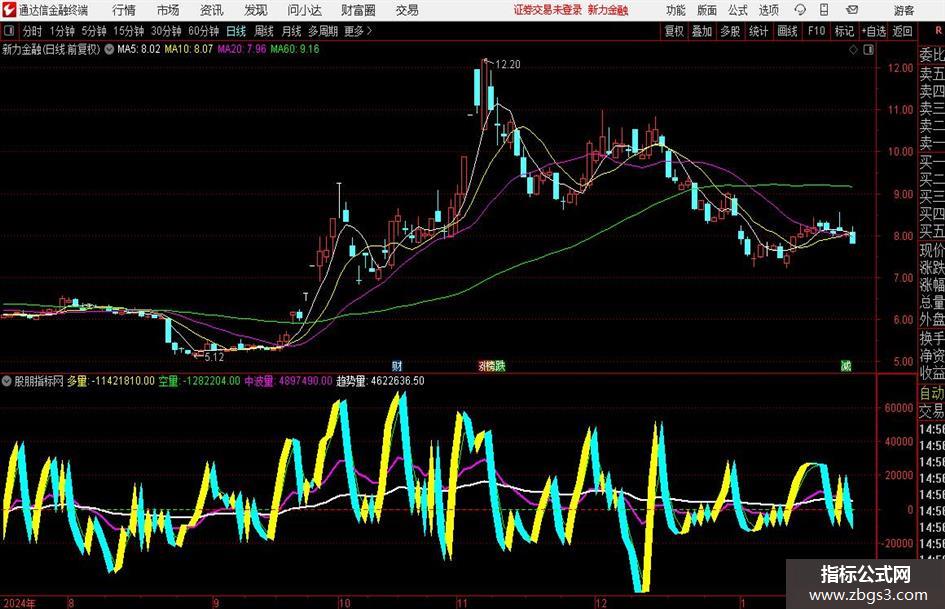This screenshot has width=945, height=609.
Task: Open the mail envelope icon
Action: (x=852, y=10)
